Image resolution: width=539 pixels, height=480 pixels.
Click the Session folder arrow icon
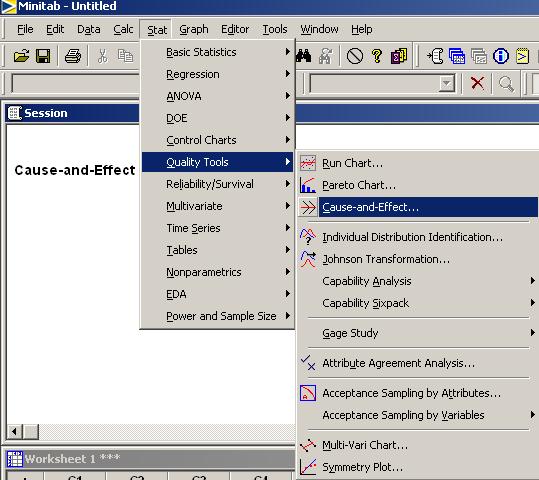435,56
